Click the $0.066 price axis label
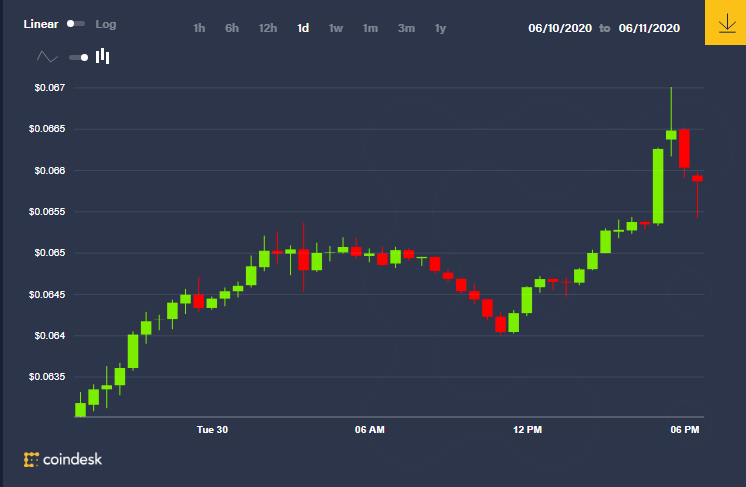Image resolution: width=746 pixels, height=487 pixels. [x=50, y=170]
